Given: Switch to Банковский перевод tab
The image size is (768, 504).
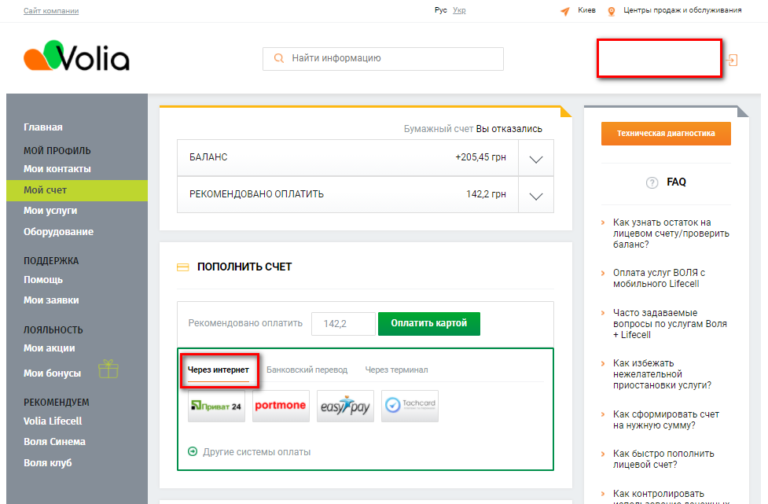Looking at the screenshot, I should pos(307,370).
